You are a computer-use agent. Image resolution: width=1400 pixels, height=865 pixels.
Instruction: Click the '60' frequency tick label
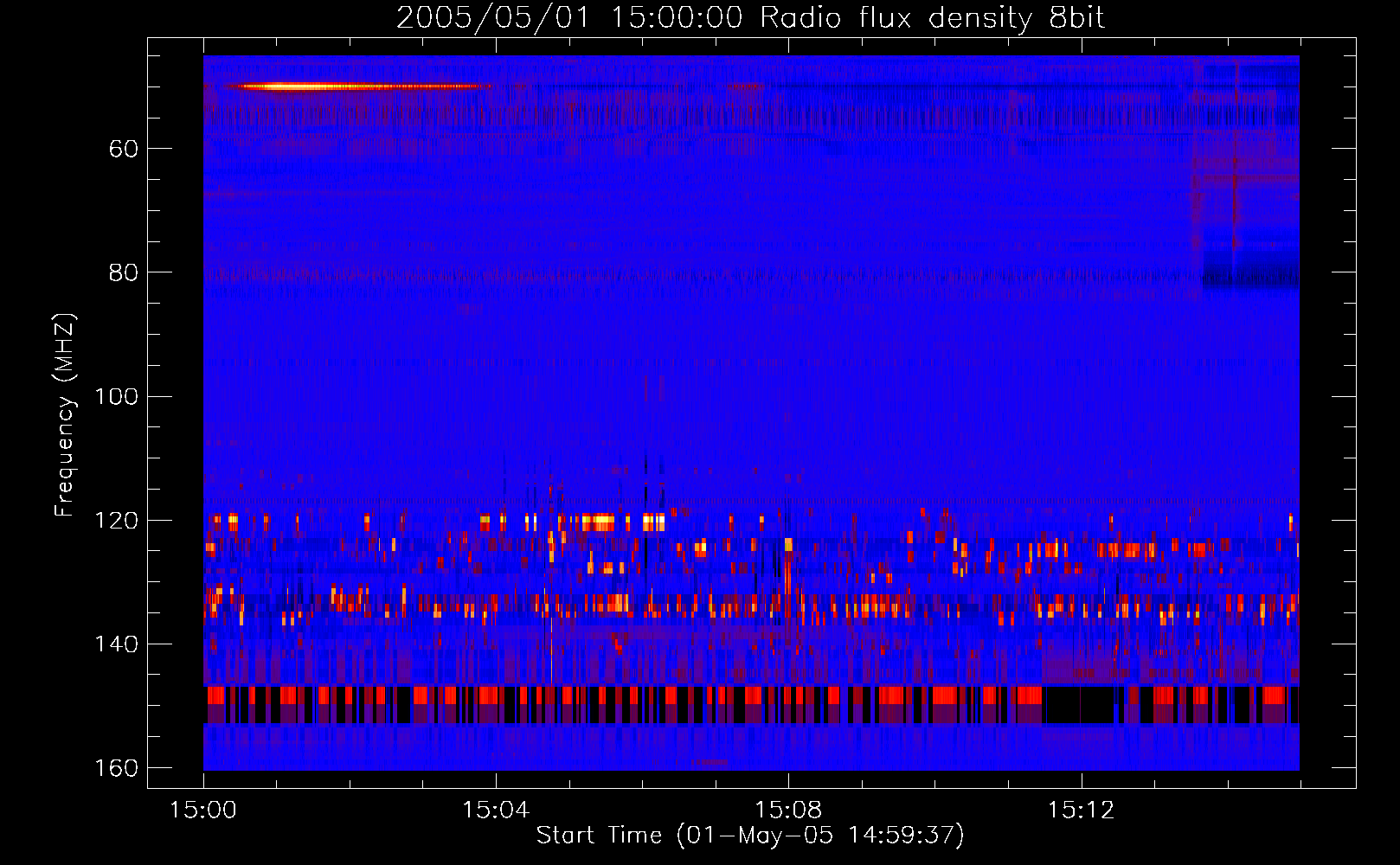coord(124,149)
